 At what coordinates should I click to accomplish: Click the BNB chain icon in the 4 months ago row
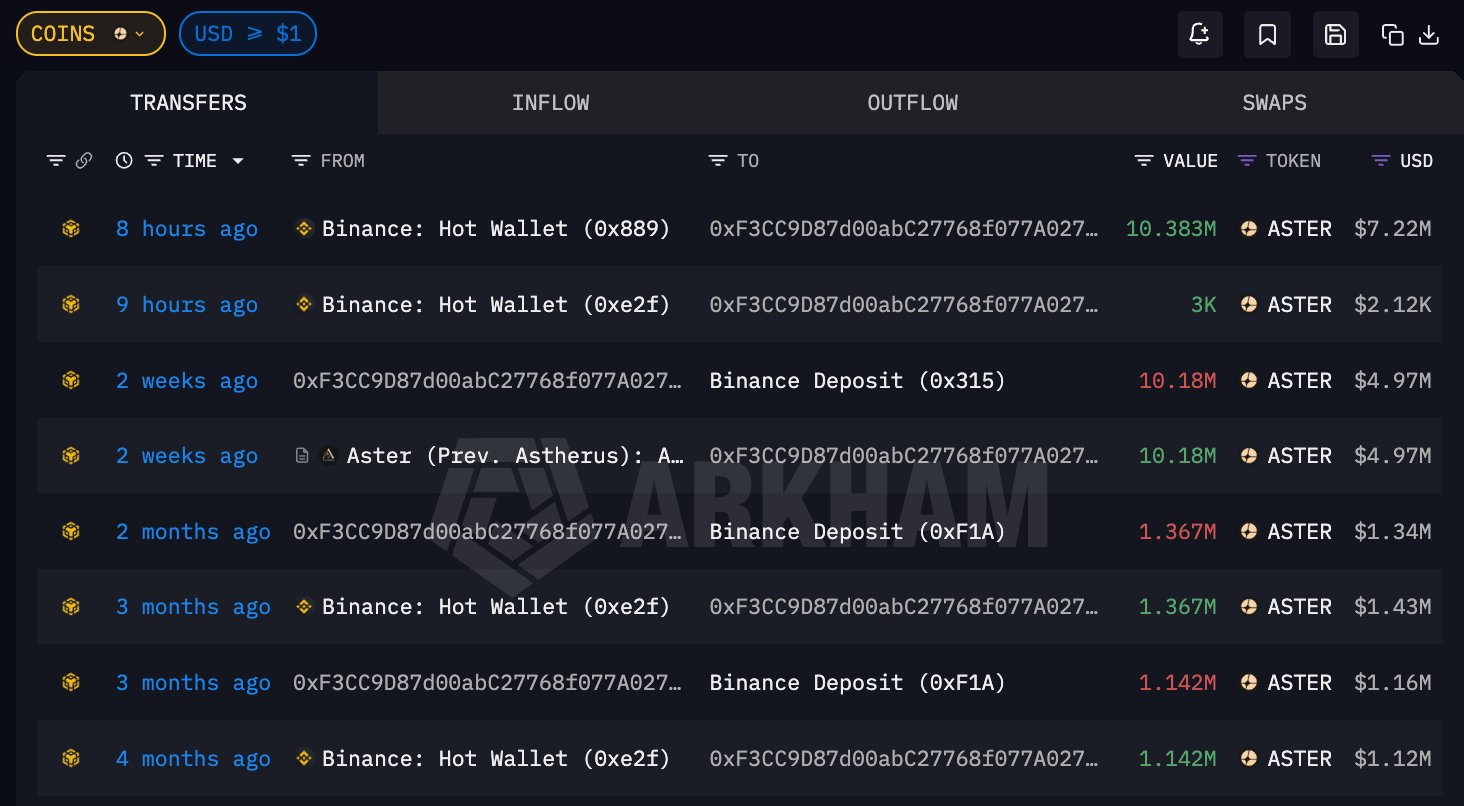(x=70, y=759)
